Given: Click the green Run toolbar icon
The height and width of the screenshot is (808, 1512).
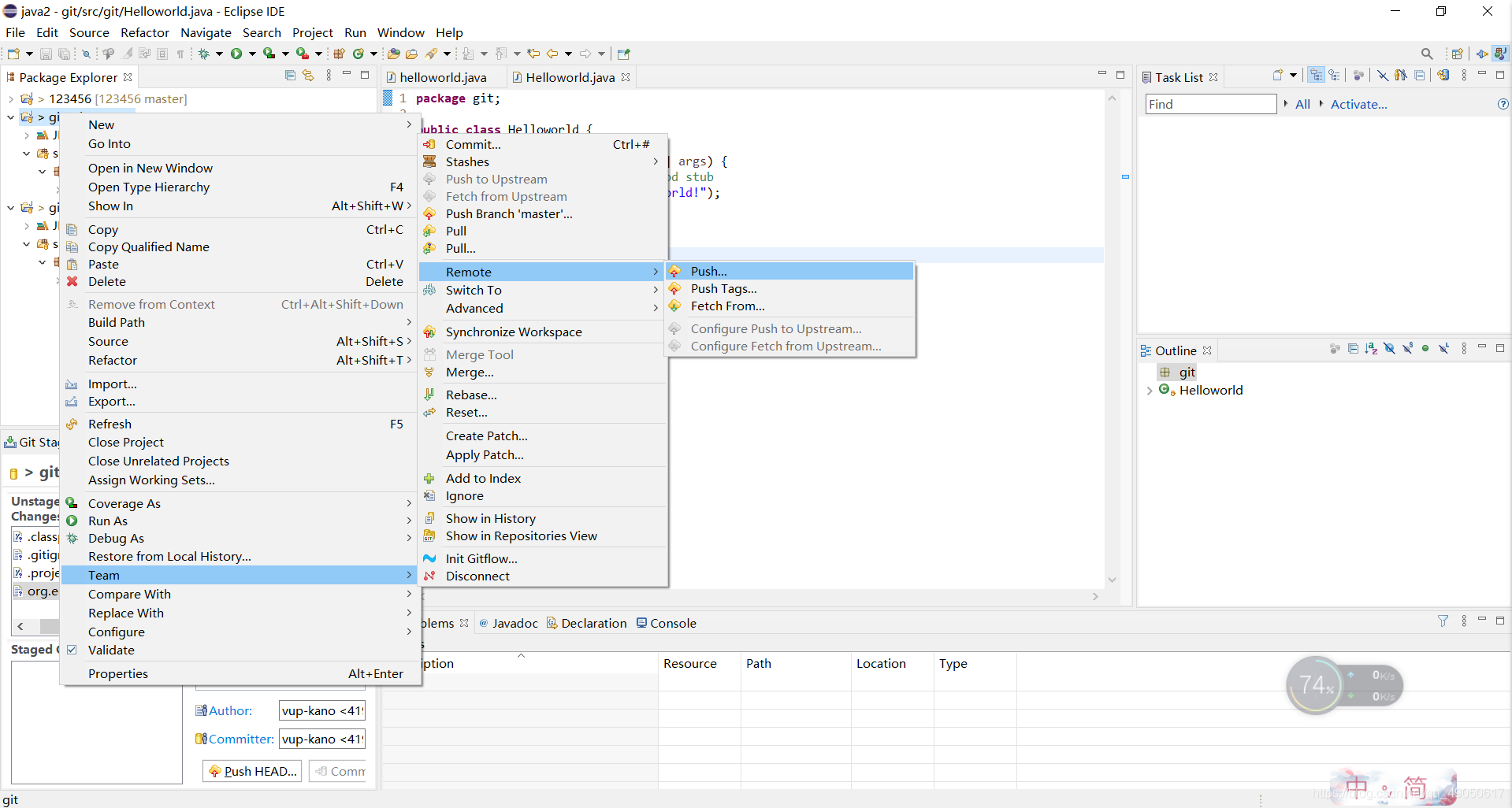Looking at the screenshot, I should tap(236, 54).
